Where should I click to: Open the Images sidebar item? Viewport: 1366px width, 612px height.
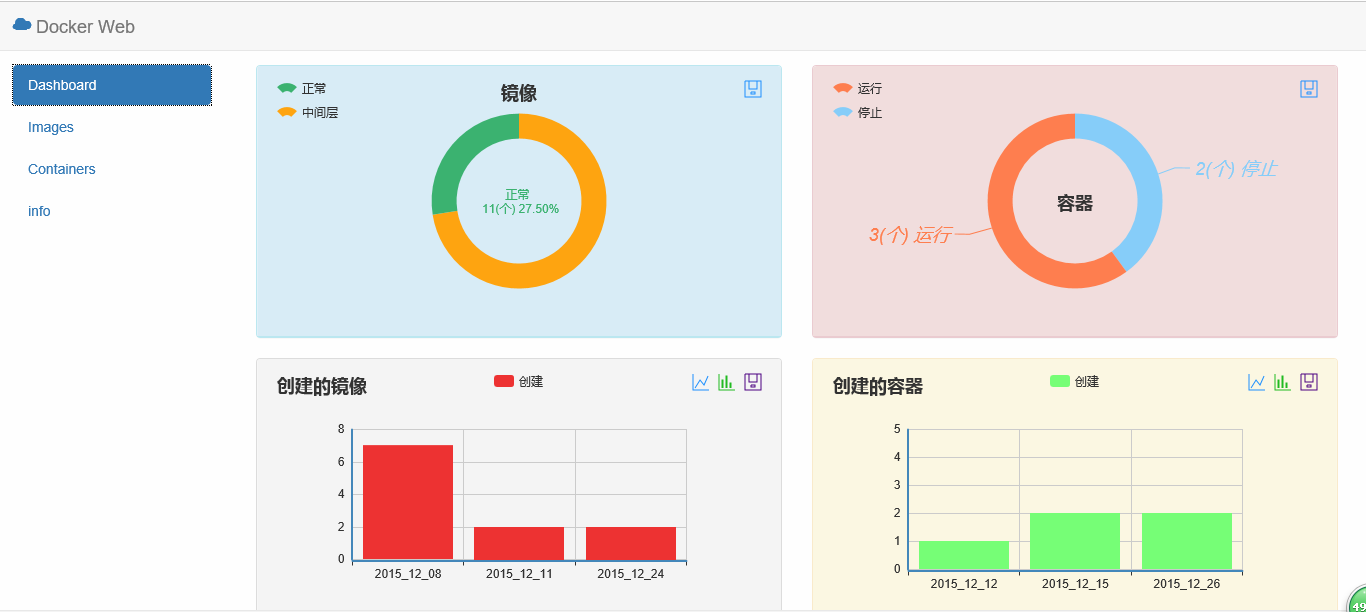(51, 127)
